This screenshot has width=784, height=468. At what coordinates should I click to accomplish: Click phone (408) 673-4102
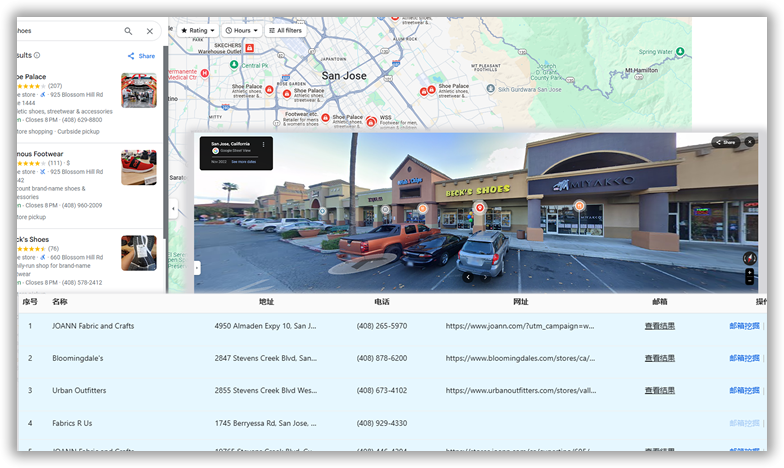click(382, 390)
